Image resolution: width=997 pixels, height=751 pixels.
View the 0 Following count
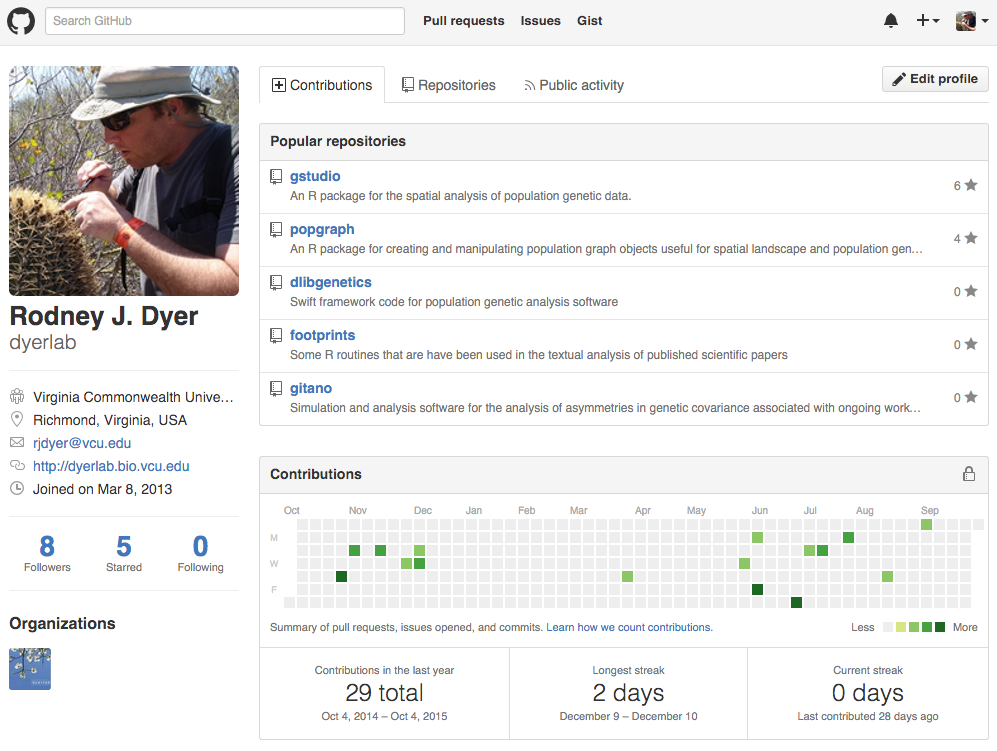pyautogui.click(x=200, y=553)
